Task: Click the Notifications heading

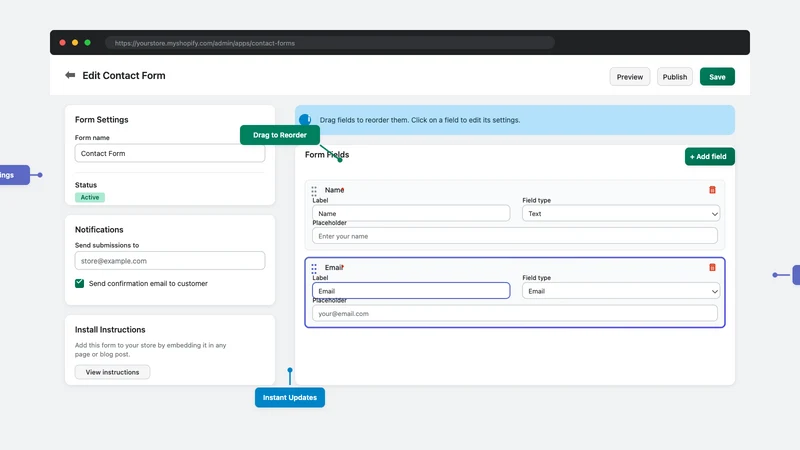Action: (99, 230)
